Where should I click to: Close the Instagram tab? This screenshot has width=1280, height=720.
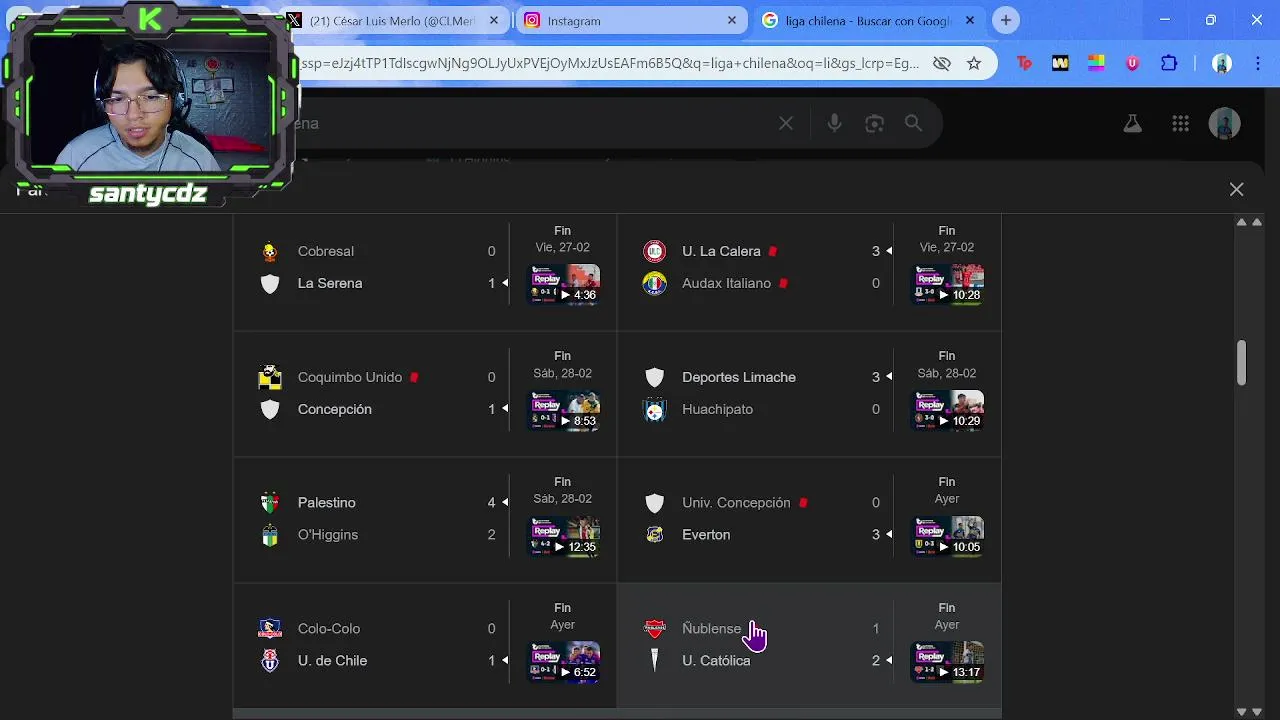click(x=731, y=20)
